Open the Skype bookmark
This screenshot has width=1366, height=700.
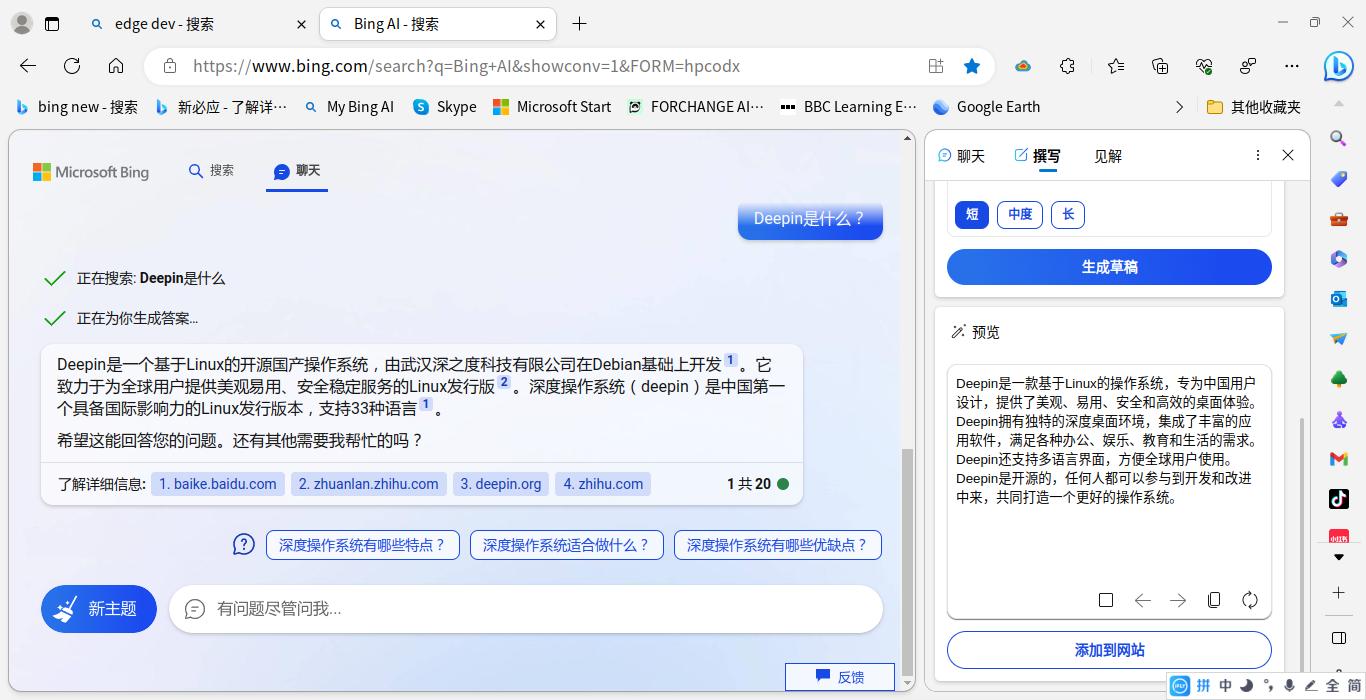[x=445, y=107]
